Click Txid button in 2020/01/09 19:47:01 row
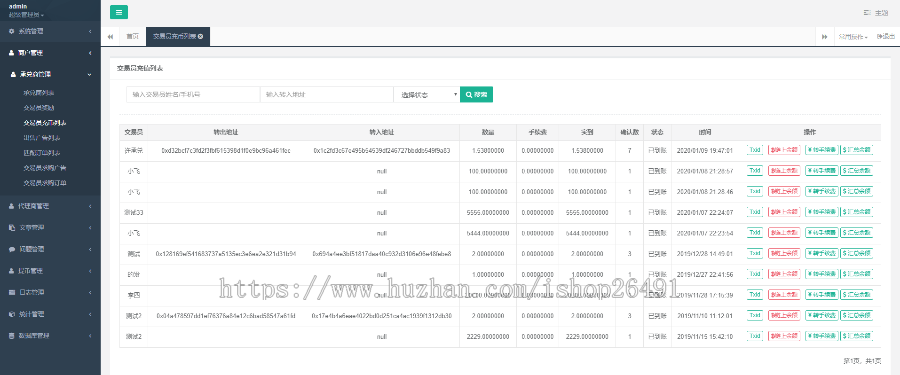 tap(755, 150)
